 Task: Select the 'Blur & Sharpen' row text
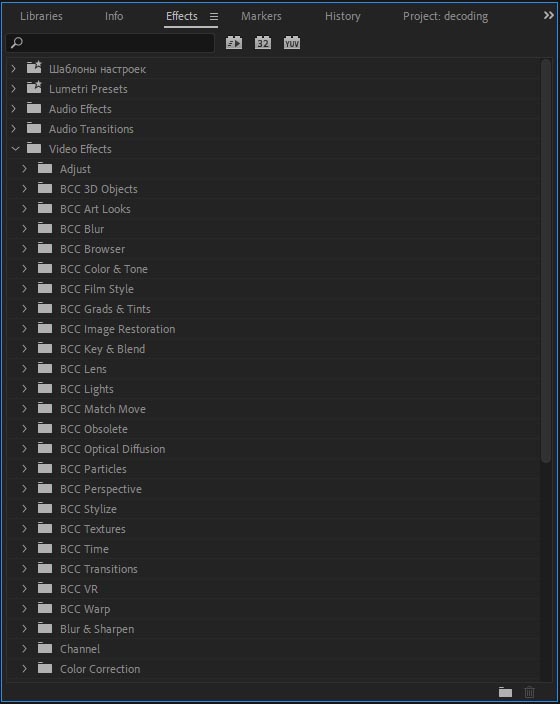[97, 629]
